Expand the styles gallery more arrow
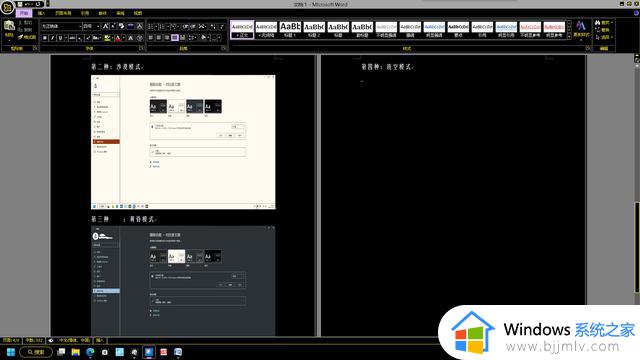This screenshot has width=640, height=360. pyautogui.click(x=569, y=37)
